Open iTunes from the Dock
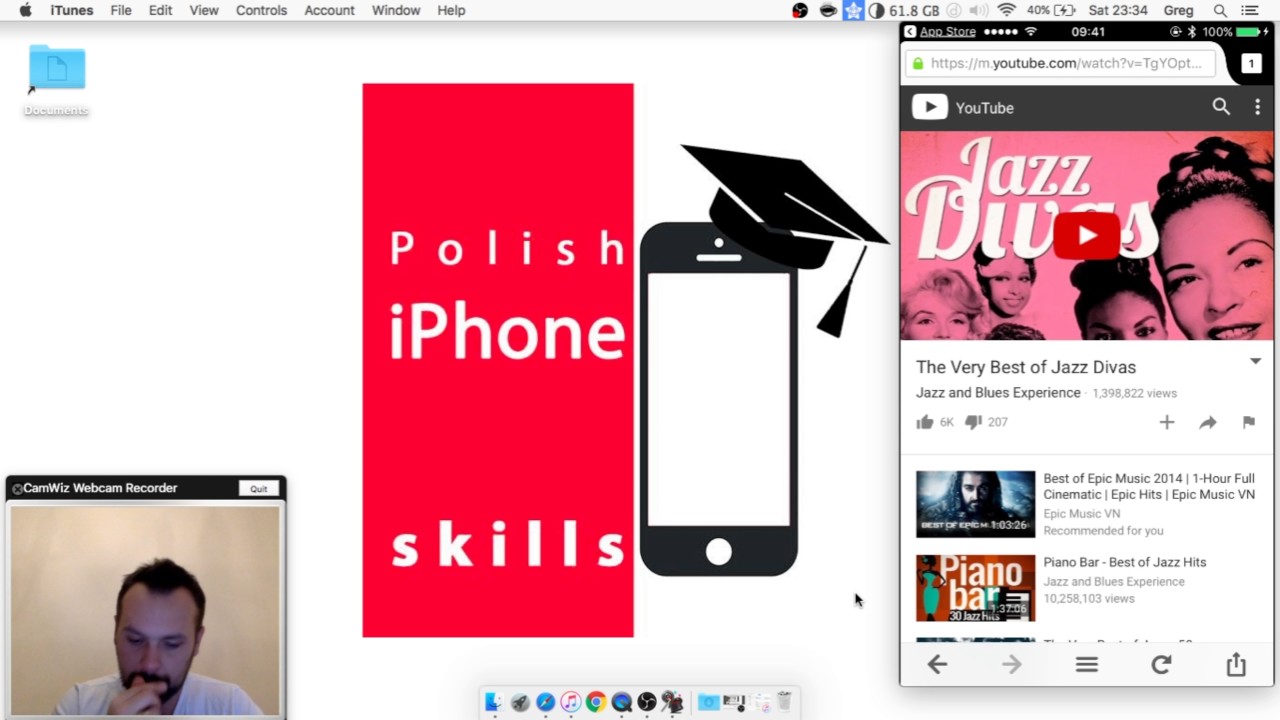 (x=570, y=702)
